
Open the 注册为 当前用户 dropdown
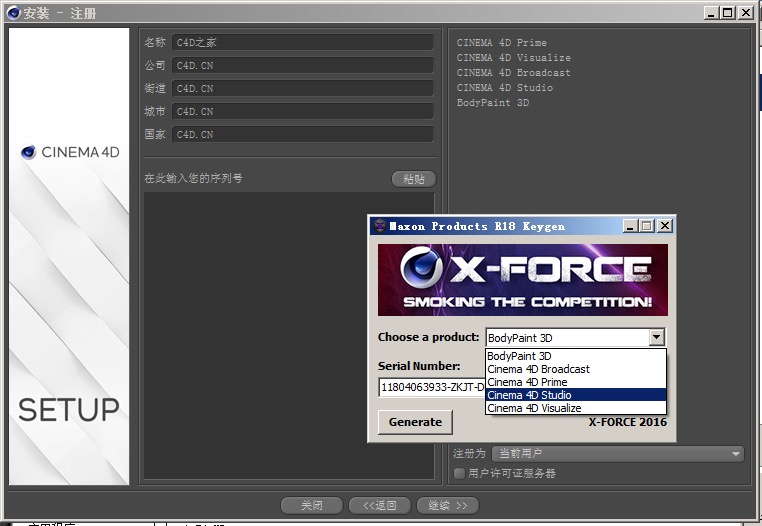(x=618, y=454)
